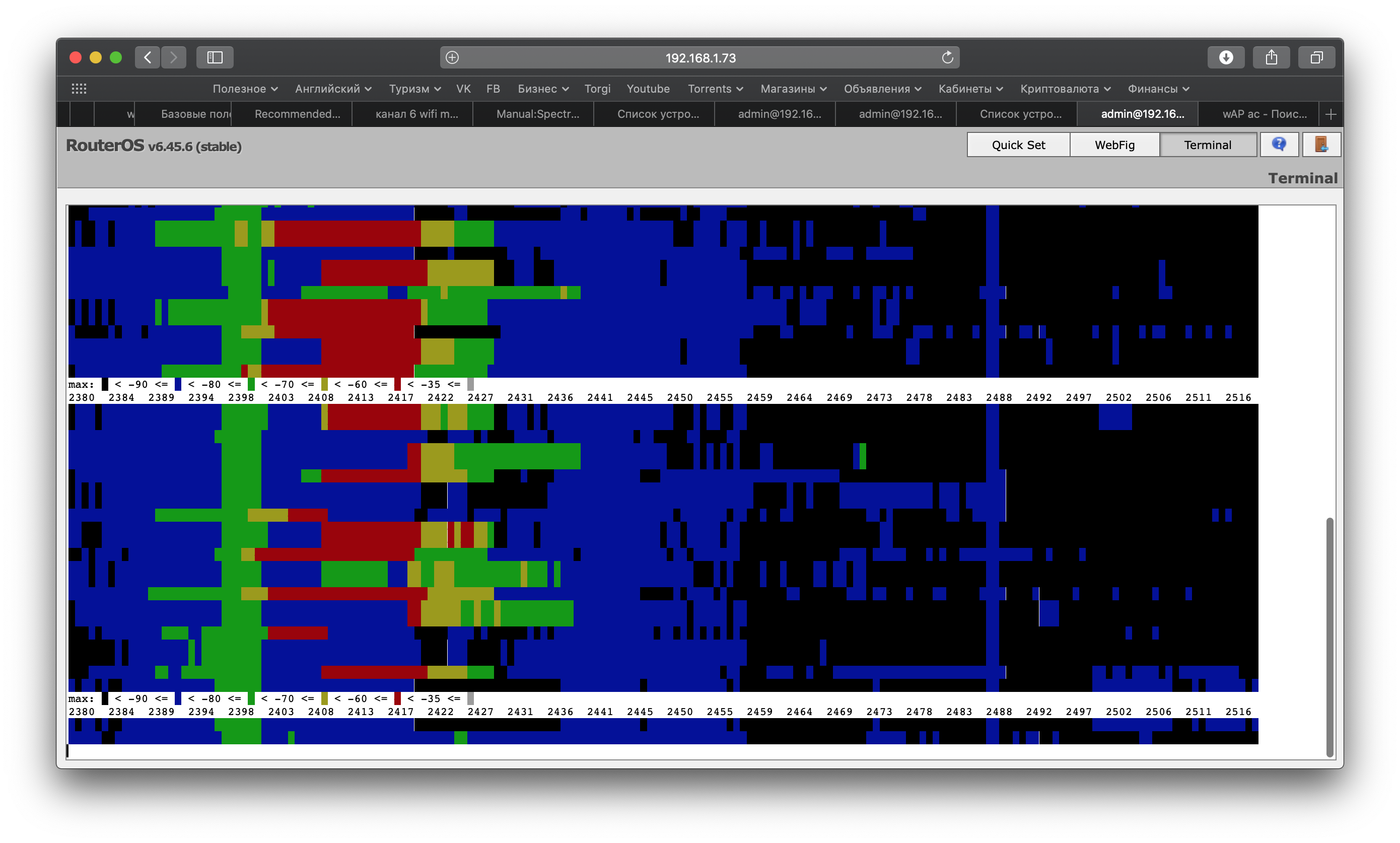
Task: Toggle the Safari sidebar icon
Action: [x=215, y=57]
